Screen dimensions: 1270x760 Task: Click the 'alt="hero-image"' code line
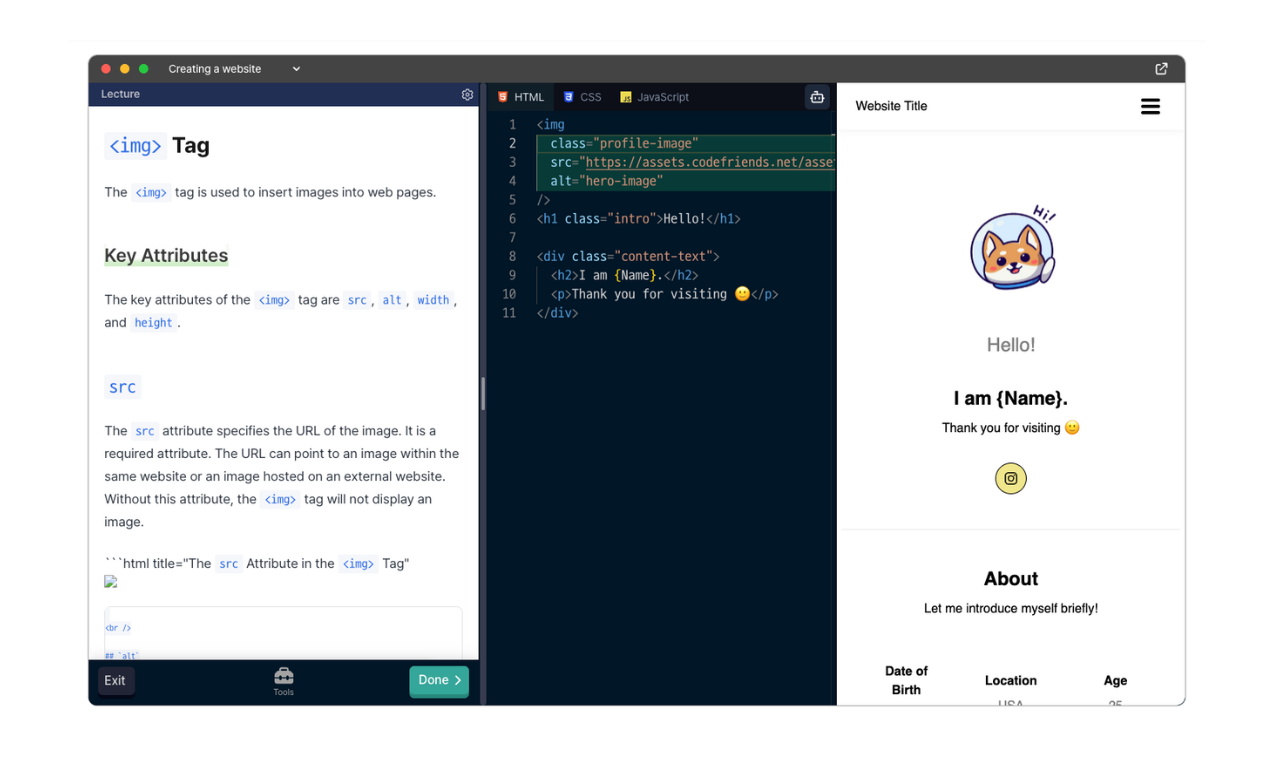[x=606, y=181]
